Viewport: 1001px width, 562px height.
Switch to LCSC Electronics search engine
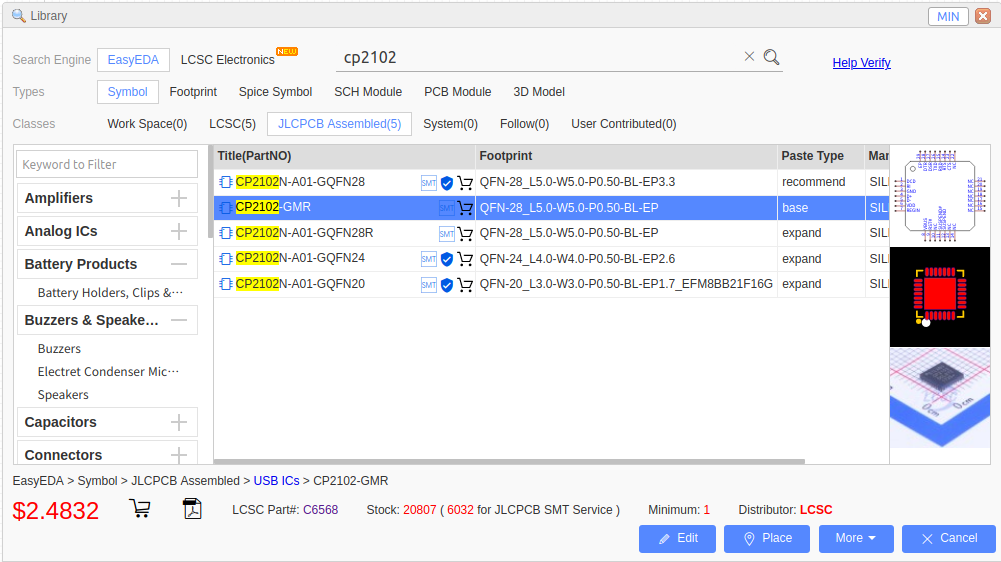(227, 60)
